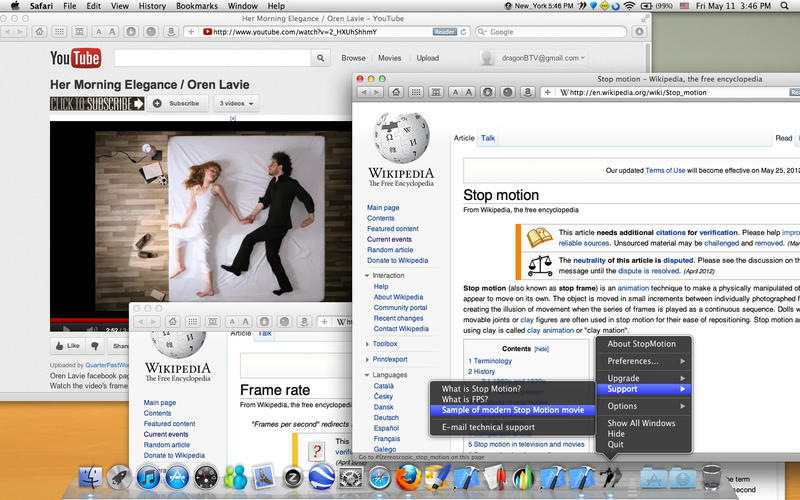800x500 pixels.
Task: Open dragonBTV@gmail.com account dropdown
Action: 543,58
